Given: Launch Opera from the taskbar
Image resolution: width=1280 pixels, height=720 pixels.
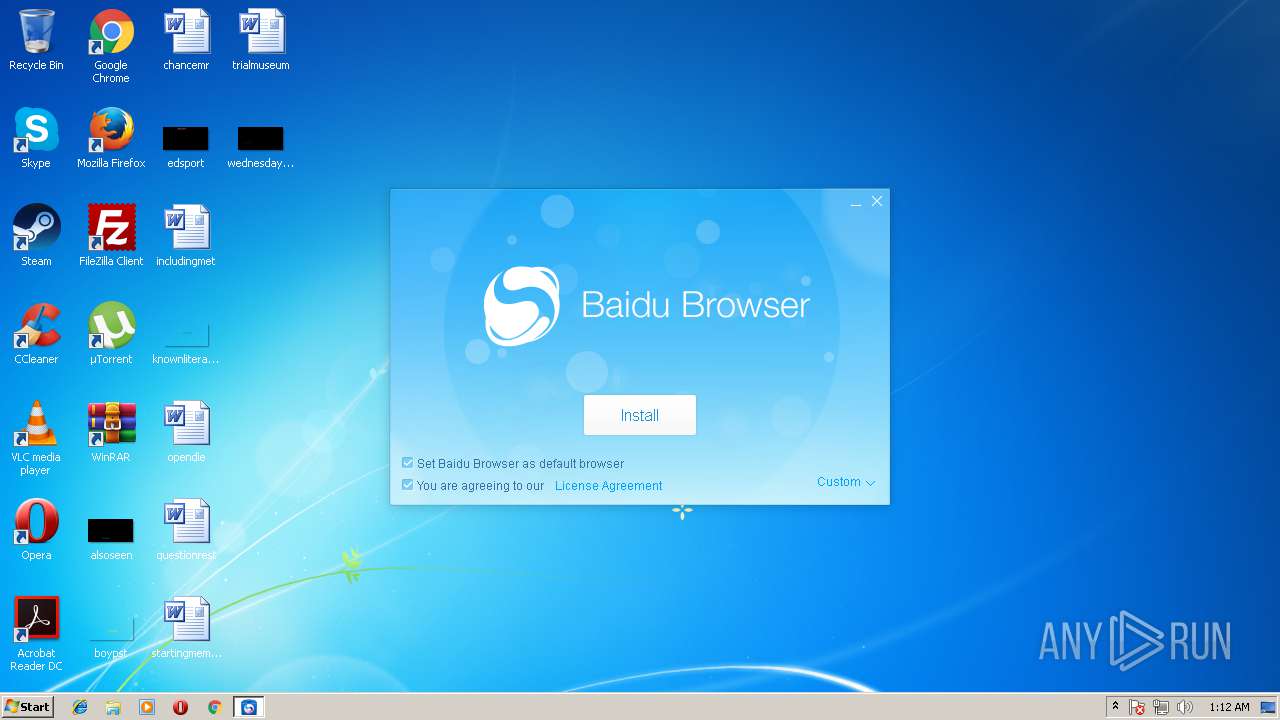Looking at the screenshot, I should coord(180,707).
